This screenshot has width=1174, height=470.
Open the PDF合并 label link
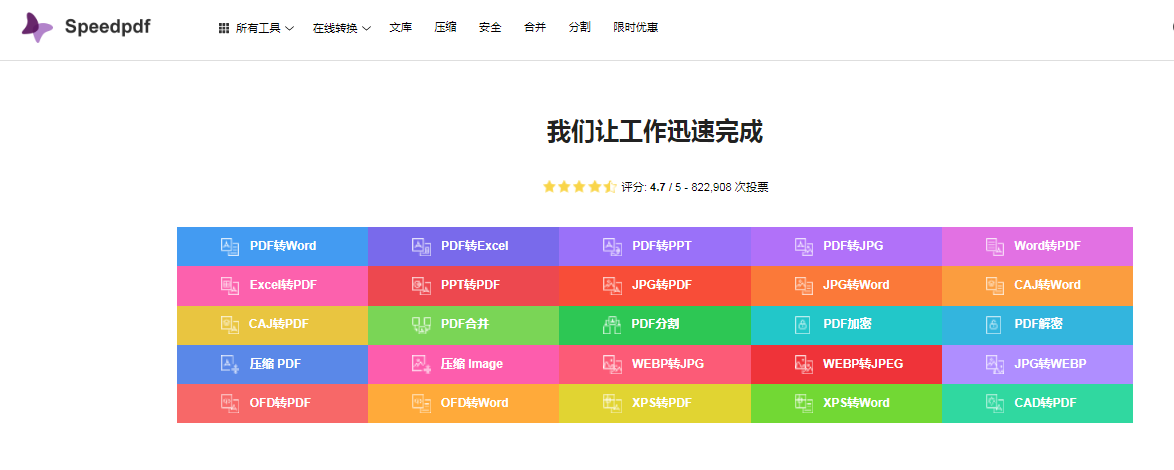click(x=465, y=324)
